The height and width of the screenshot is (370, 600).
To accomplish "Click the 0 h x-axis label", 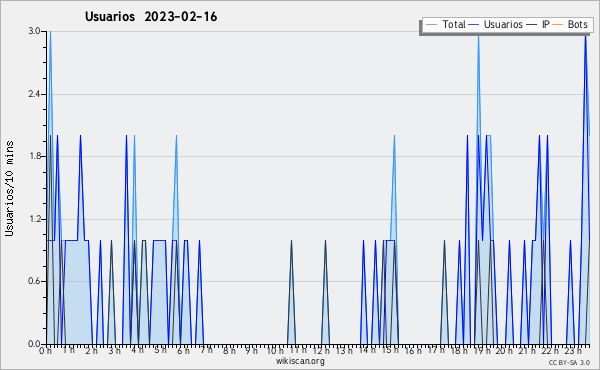I will 46,350.
